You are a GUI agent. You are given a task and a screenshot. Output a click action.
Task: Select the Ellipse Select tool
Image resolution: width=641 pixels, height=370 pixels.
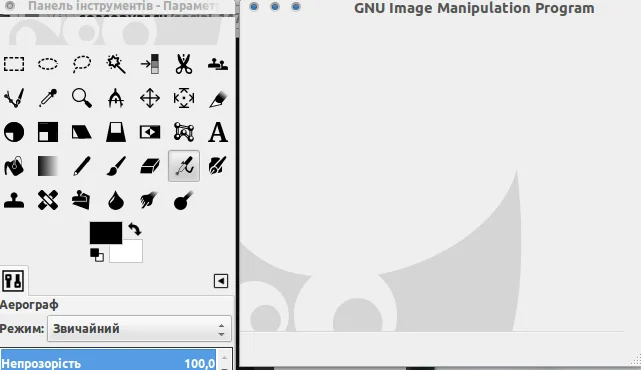pos(48,64)
